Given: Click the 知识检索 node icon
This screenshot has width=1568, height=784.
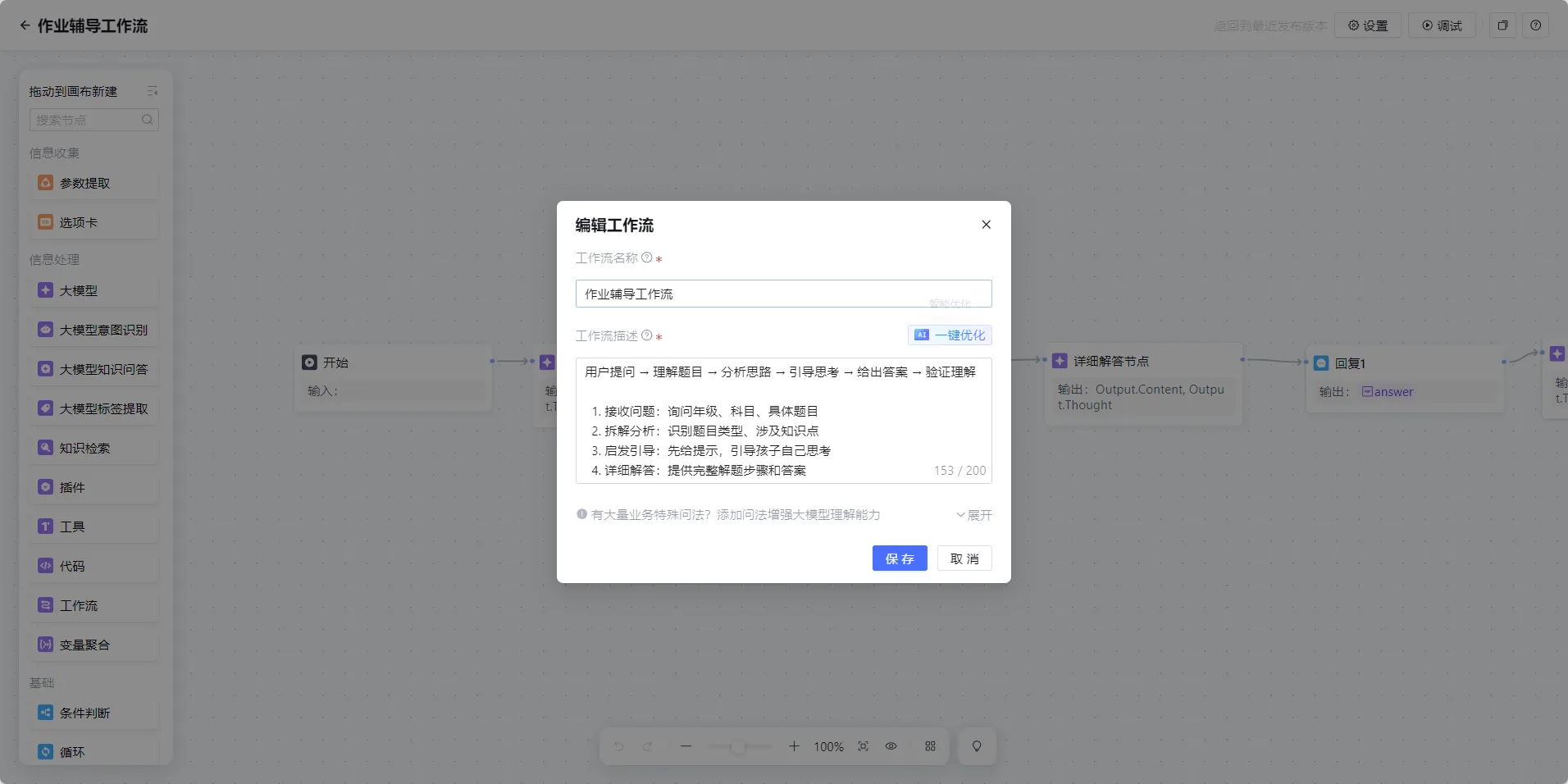Looking at the screenshot, I should (x=46, y=448).
